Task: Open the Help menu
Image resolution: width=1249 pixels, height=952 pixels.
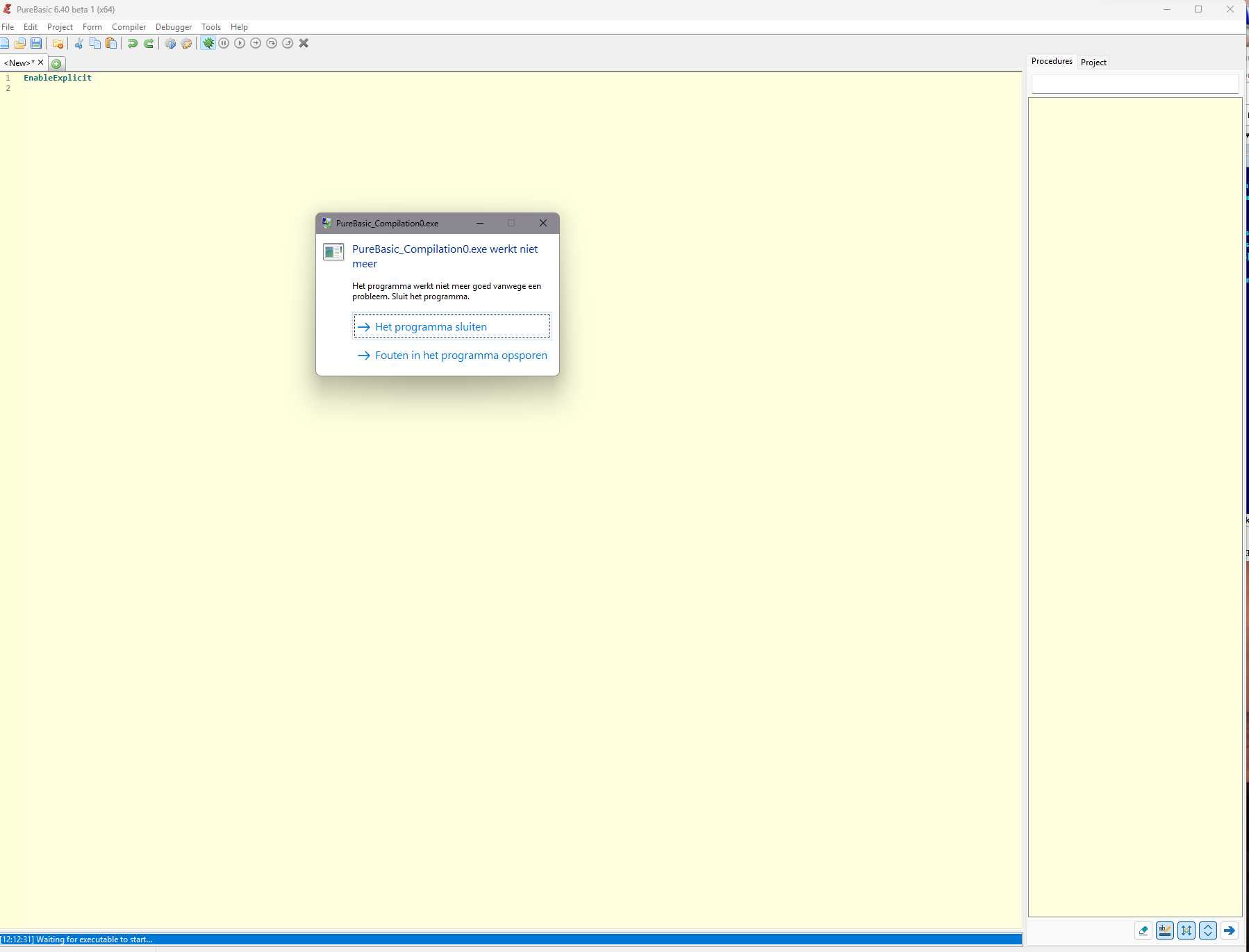Action: (239, 27)
